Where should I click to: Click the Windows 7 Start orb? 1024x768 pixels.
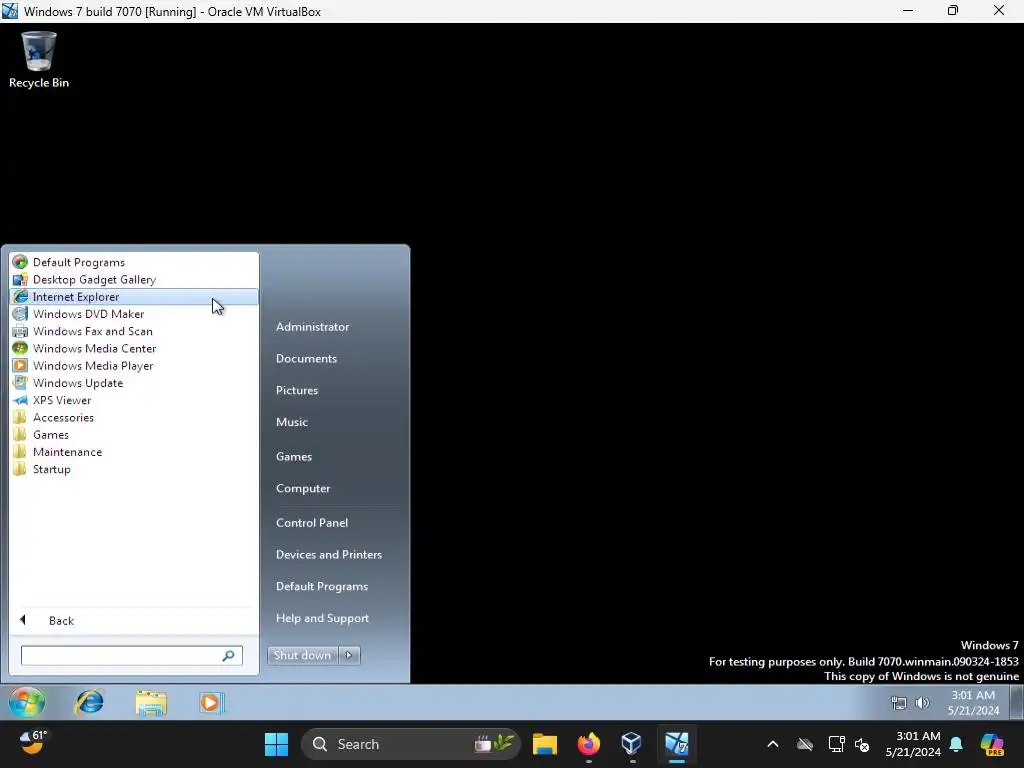coord(27,703)
